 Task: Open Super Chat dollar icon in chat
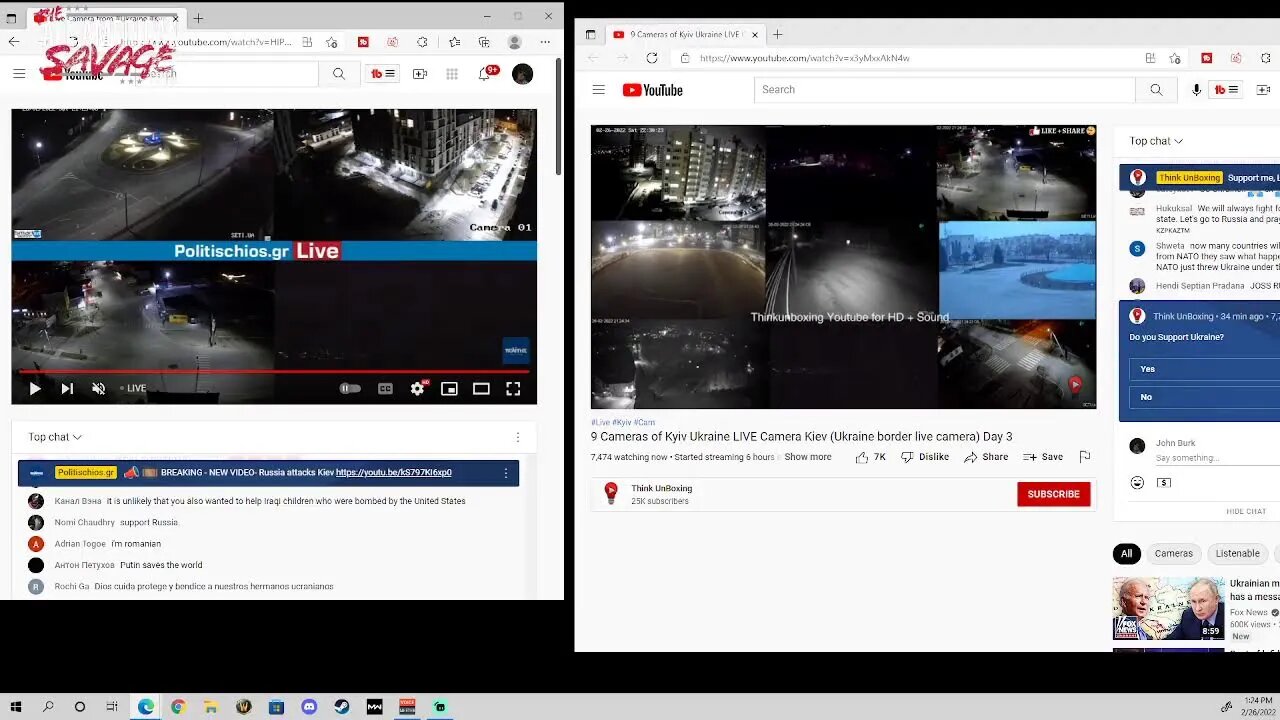[x=1164, y=483]
